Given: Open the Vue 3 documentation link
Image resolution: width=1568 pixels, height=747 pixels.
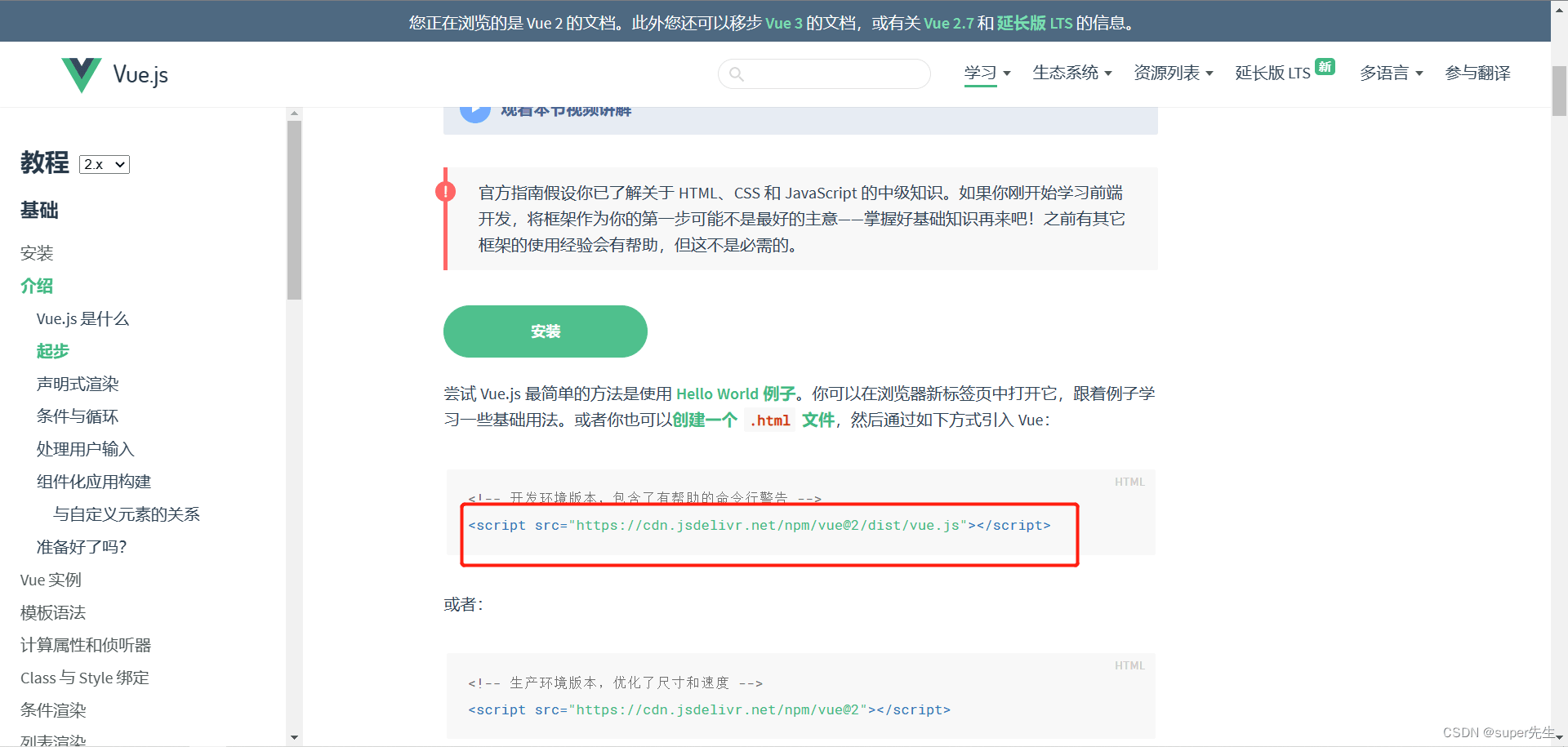Looking at the screenshot, I should [785, 23].
